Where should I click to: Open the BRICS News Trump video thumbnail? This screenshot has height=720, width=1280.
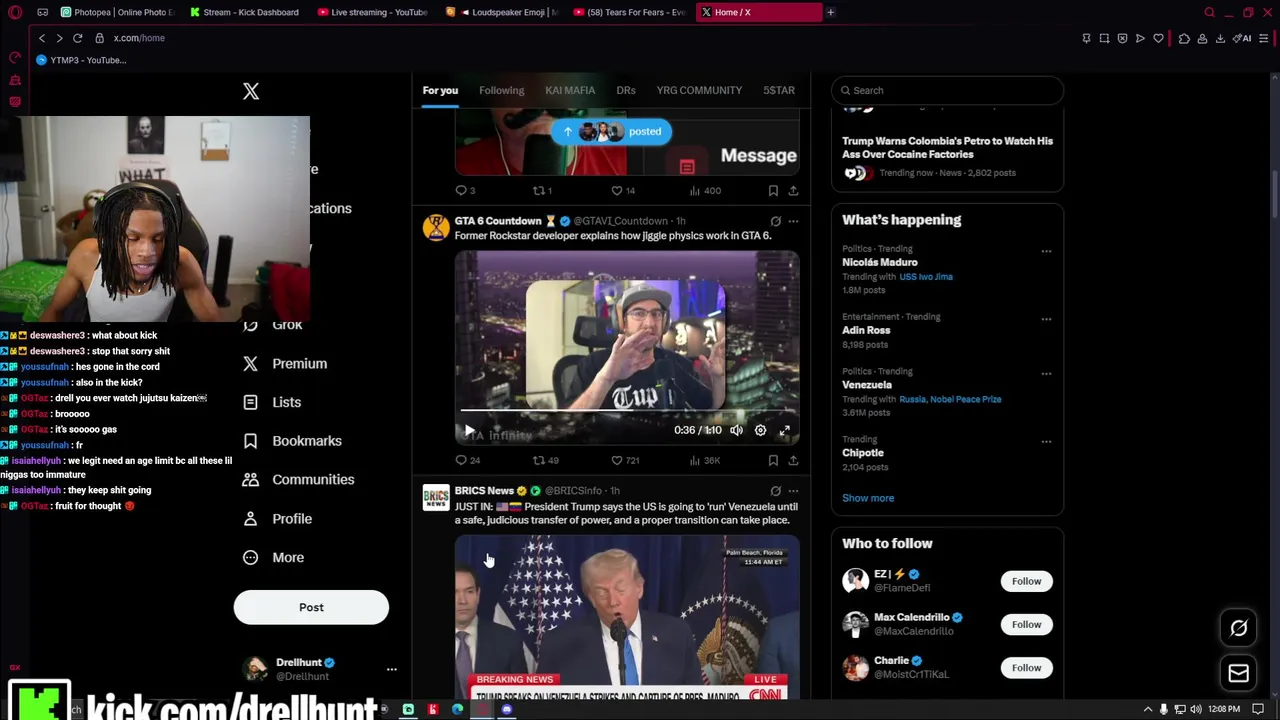627,617
